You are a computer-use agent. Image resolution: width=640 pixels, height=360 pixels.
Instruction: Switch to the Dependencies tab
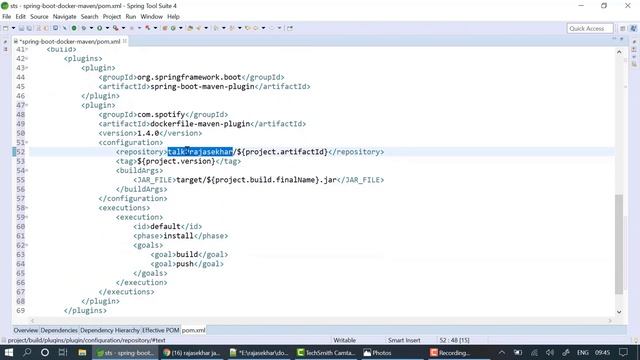(x=59, y=330)
